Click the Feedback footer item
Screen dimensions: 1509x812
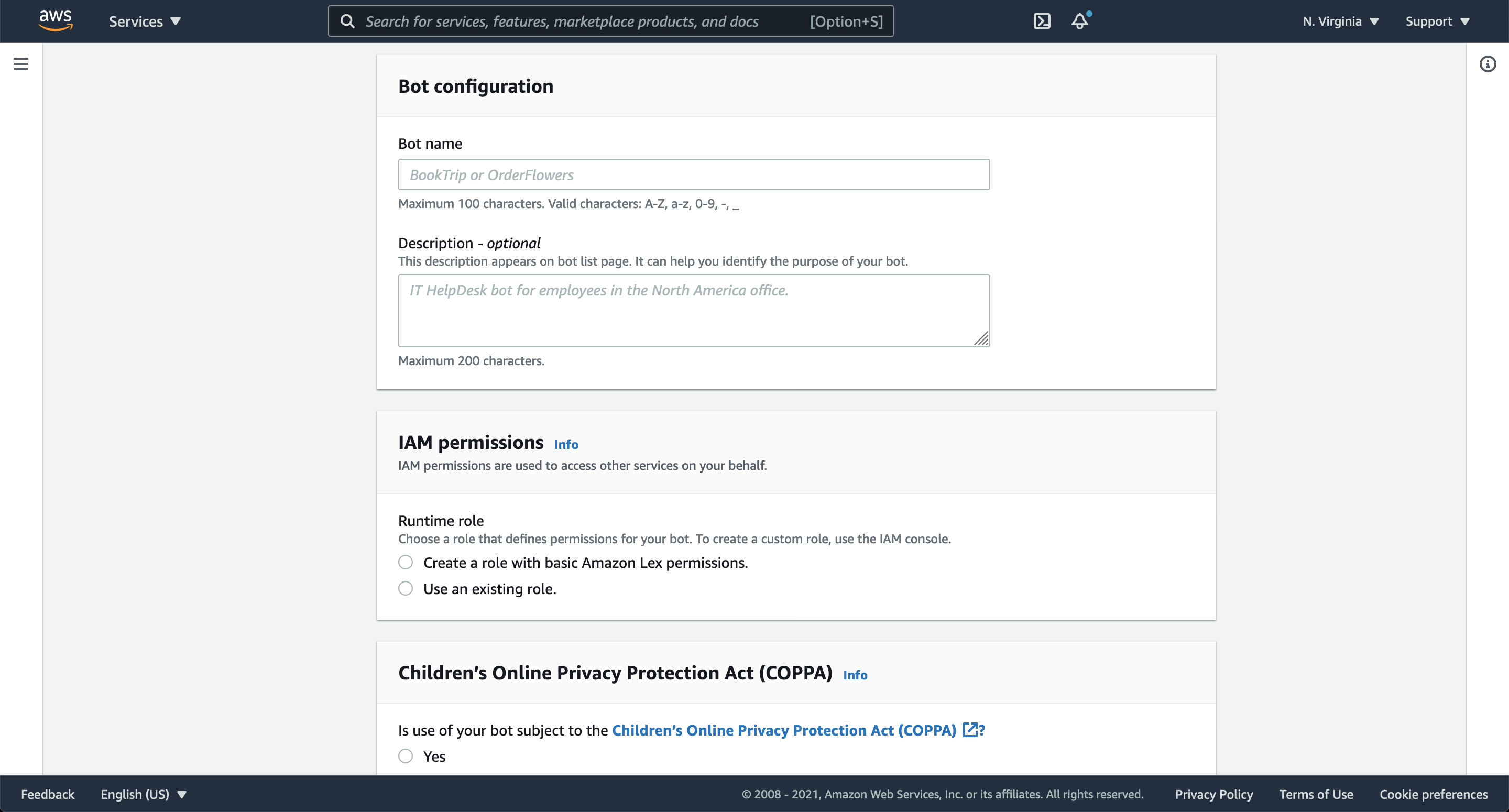tap(48, 794)
